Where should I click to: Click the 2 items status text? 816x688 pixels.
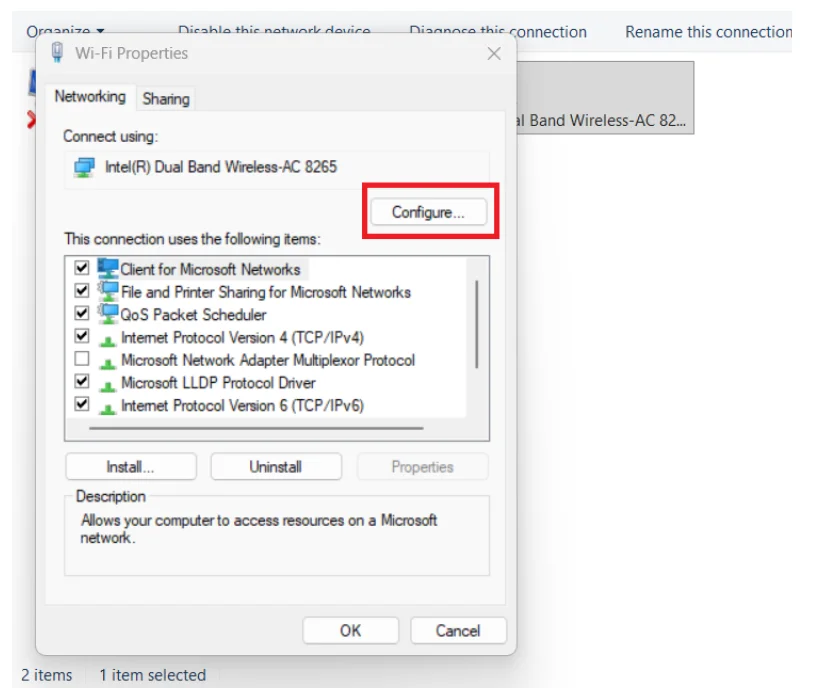(47, 674)
